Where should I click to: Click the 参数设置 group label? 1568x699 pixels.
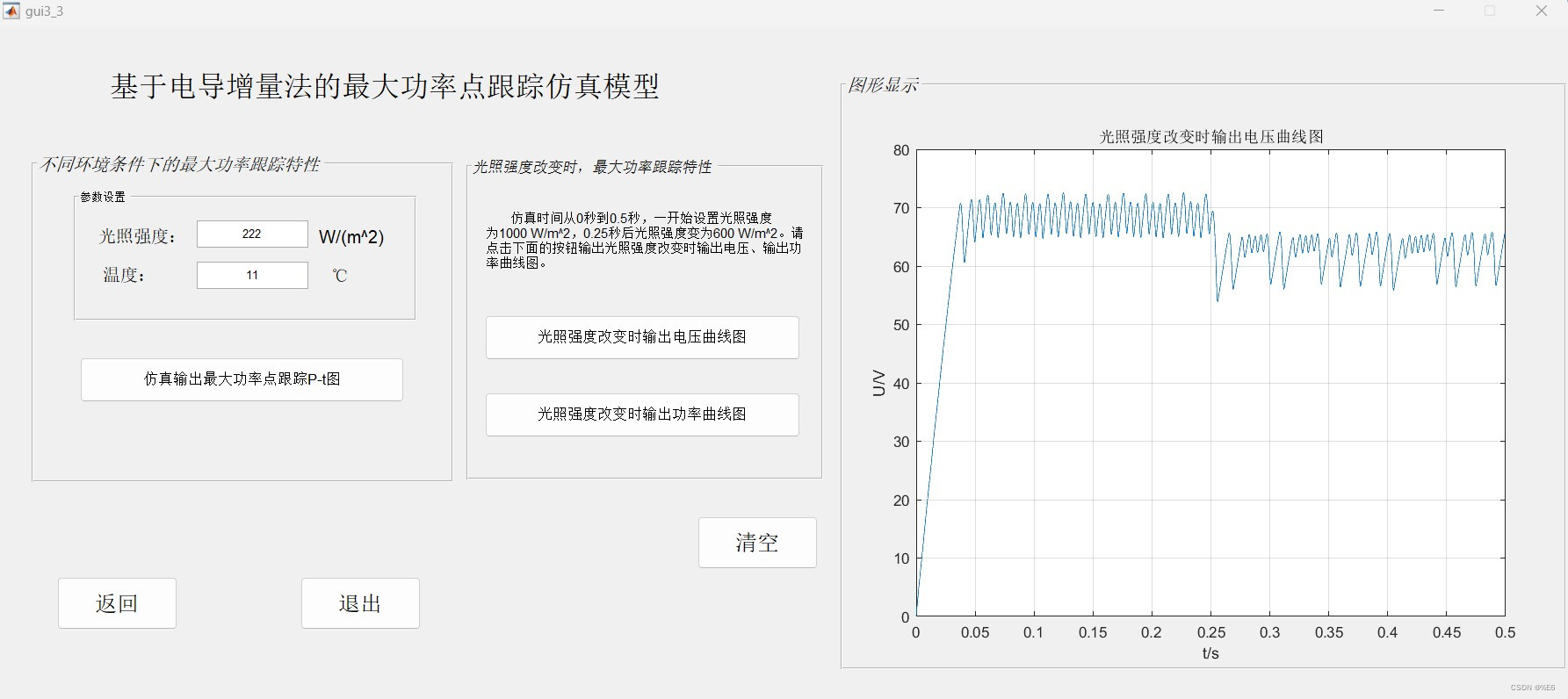[103, 197]
